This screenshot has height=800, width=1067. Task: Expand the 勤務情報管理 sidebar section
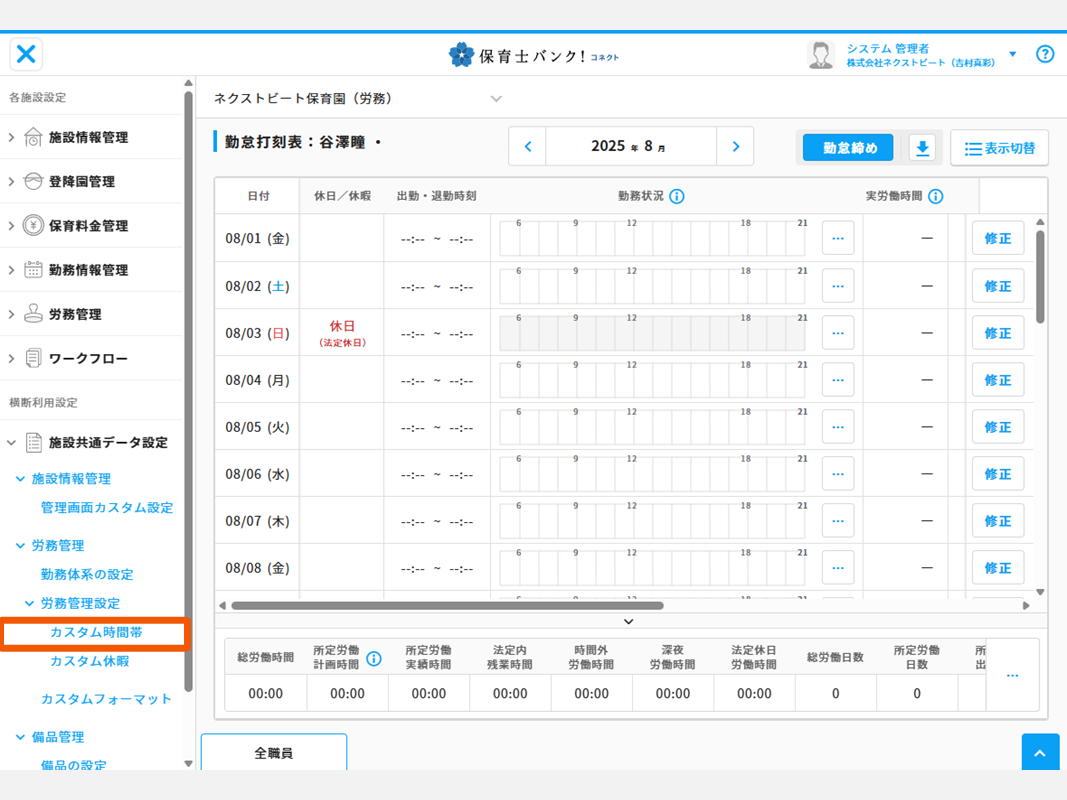point(88,270)
